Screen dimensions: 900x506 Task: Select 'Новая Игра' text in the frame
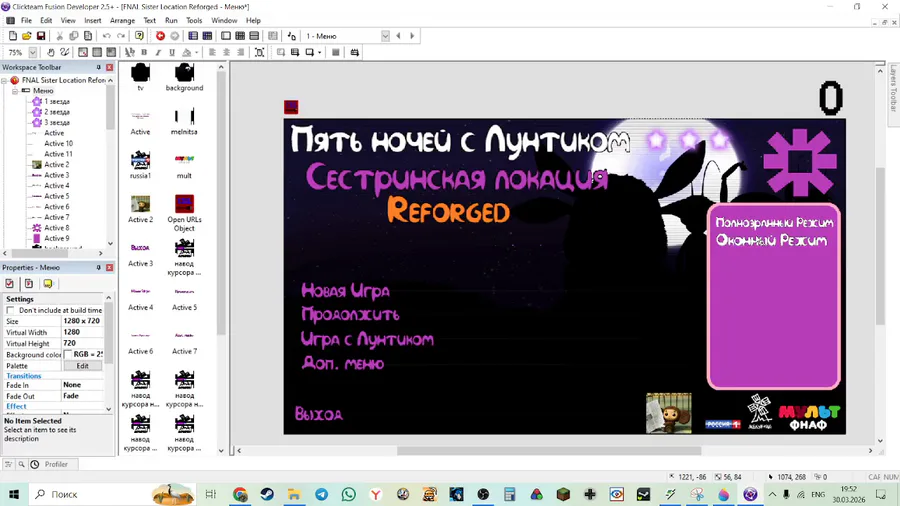(346, 291)
